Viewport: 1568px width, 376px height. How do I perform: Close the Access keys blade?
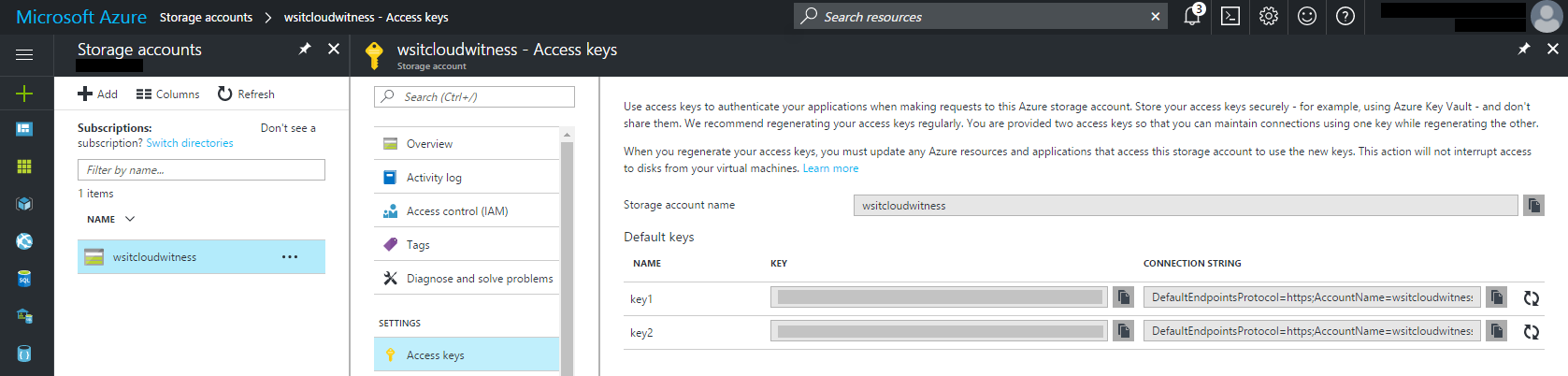point(1553,49)
